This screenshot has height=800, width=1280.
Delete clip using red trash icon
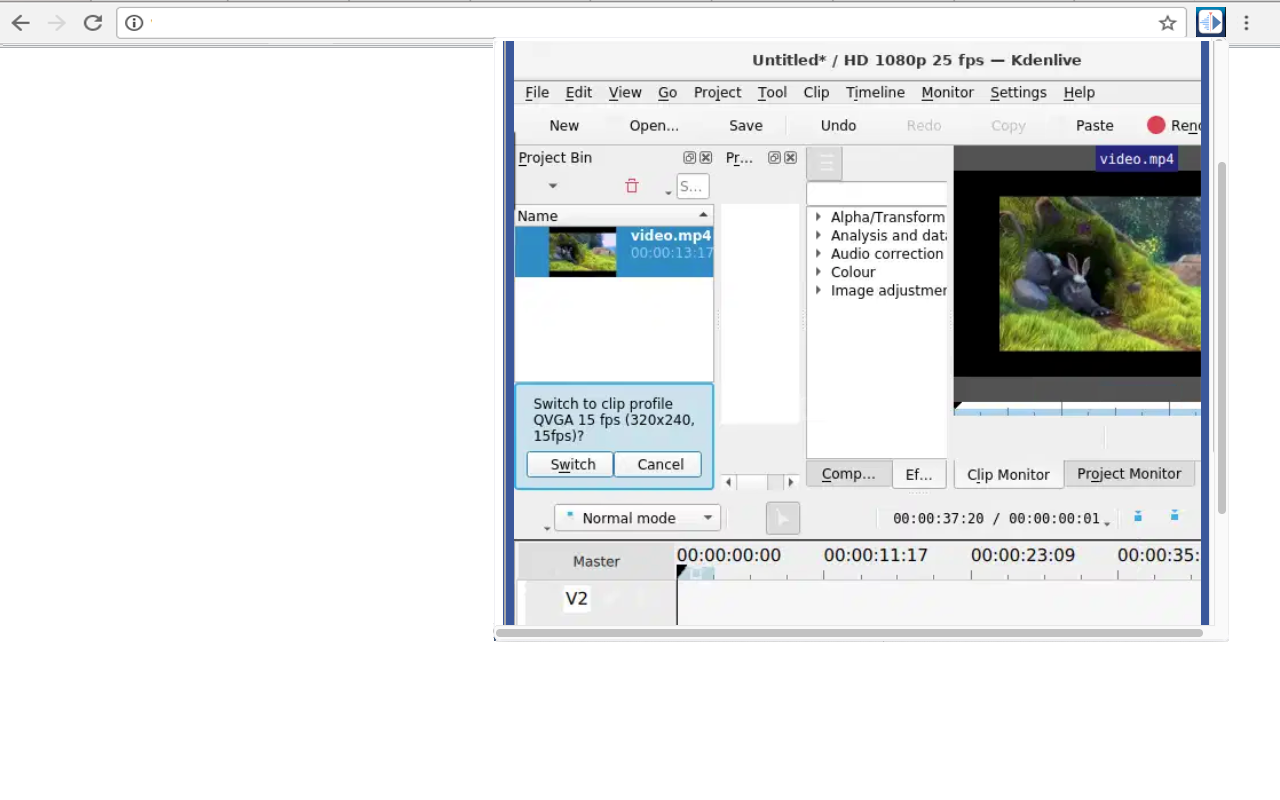click(x=631, y=186)
